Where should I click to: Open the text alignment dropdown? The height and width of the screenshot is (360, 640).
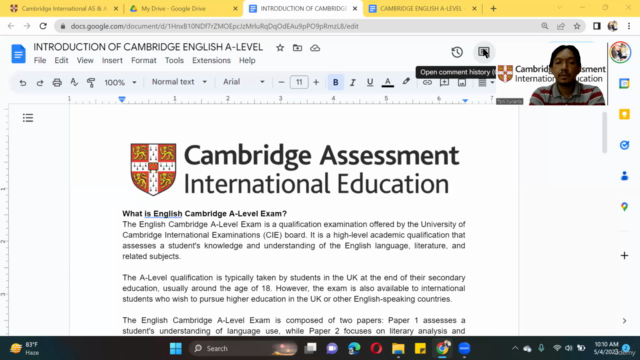tap(485, 82)
